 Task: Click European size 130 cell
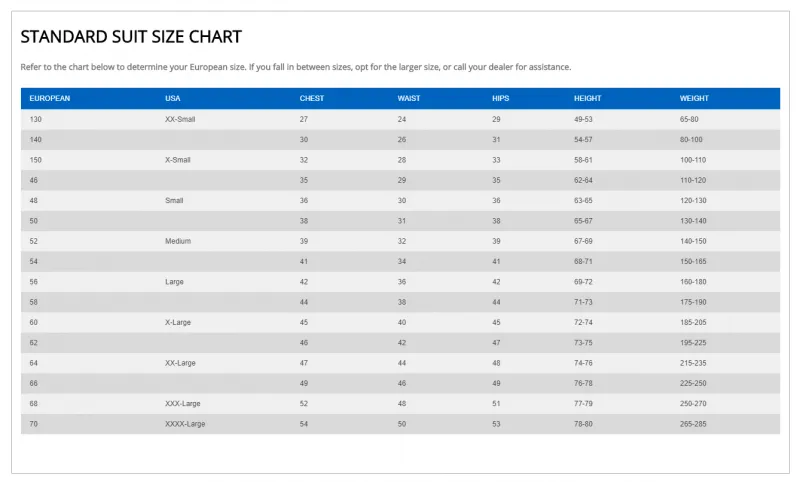(35, 119)
